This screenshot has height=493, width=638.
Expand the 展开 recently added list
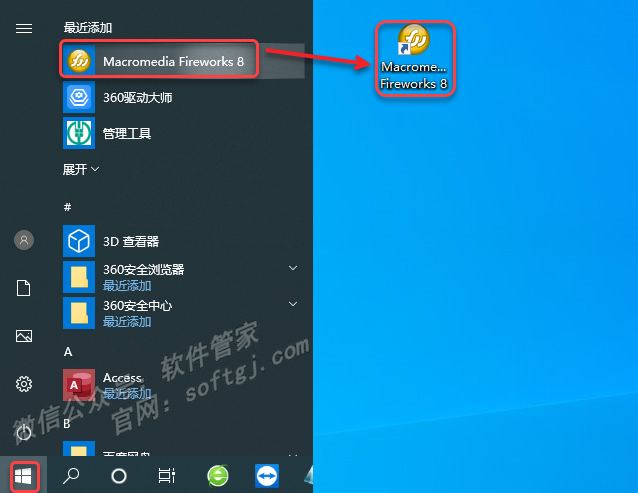click(x=81, y=169)
